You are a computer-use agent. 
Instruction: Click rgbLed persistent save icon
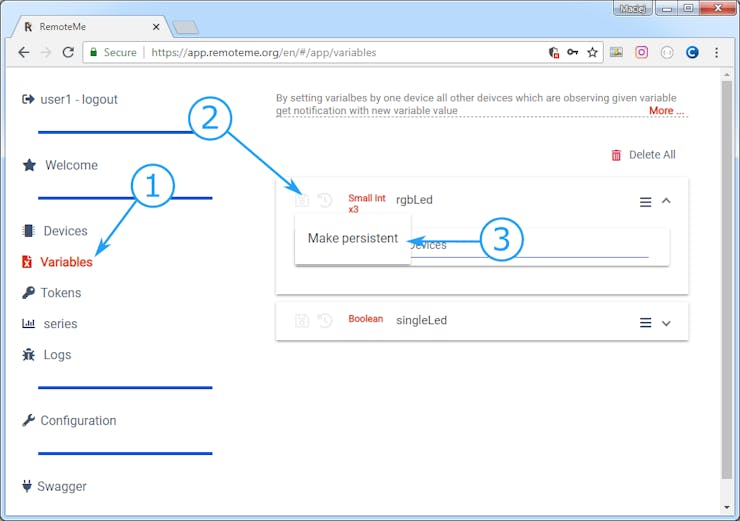302,201
